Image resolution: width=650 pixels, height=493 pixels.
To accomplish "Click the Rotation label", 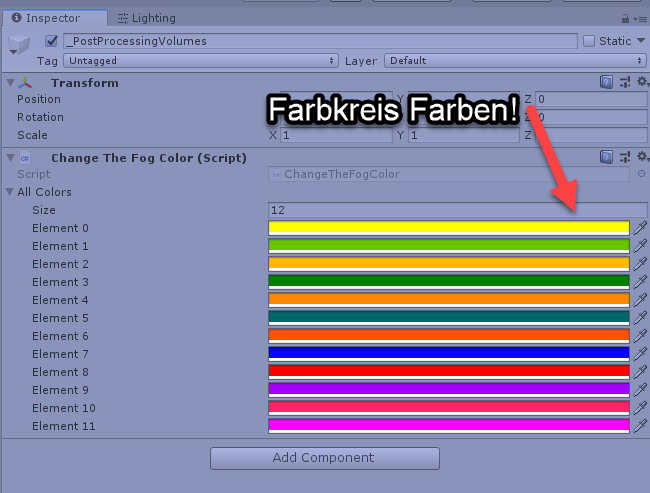I will click(40, 117).
